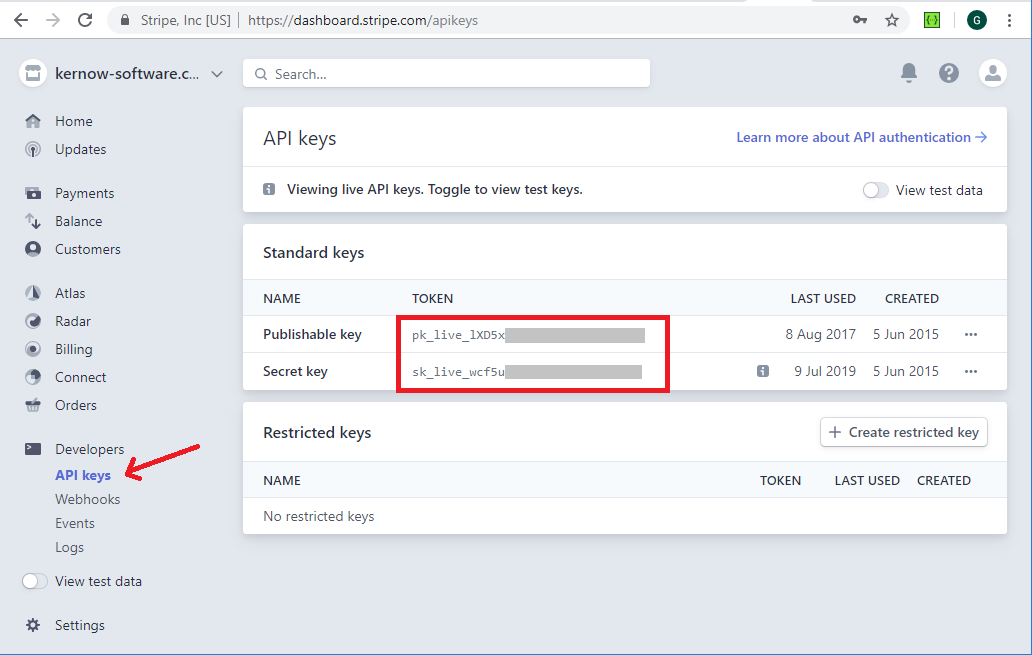Toggle View test data in API keys panel
Image resolution: width=1032 pixels, height=655 pixels.
tap(875, 190)
